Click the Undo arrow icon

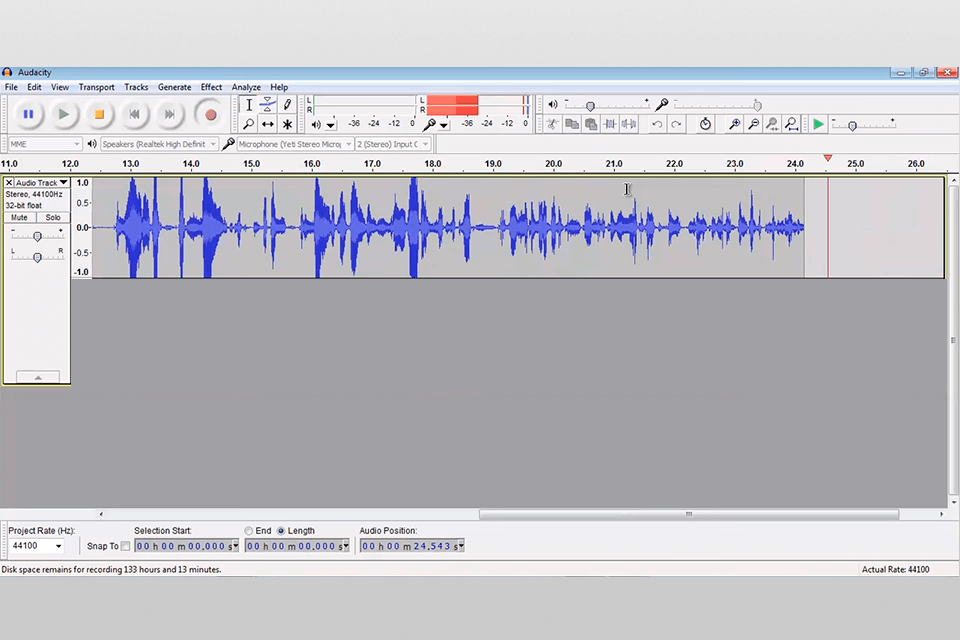pos(657,124)
